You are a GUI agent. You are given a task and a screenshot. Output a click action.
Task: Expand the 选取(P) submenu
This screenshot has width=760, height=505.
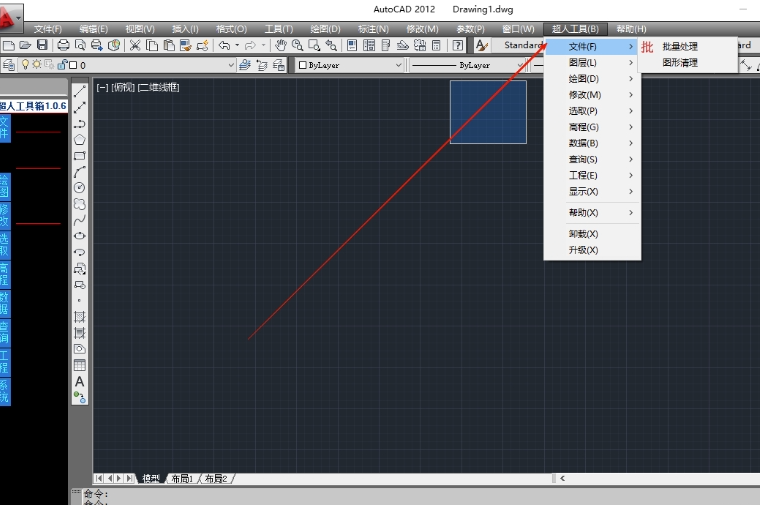click(x=592, y=111)
